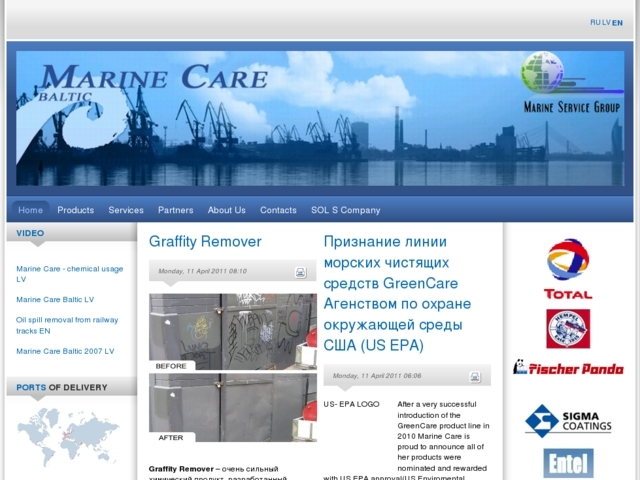Click the graffiti BEFORE photo
Viewport: 640px width, 480px height.
pyautogui.click(x=233, y=331)
